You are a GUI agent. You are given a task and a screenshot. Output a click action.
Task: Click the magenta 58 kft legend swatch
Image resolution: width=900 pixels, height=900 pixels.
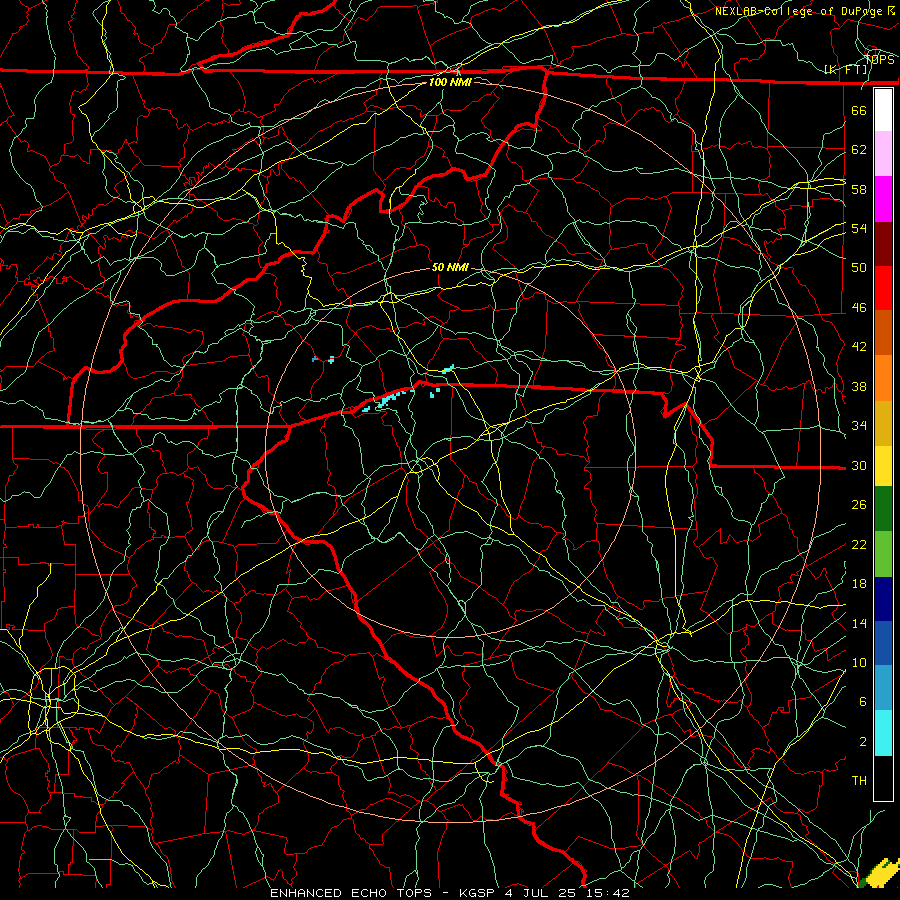click(x=883, y=199)
